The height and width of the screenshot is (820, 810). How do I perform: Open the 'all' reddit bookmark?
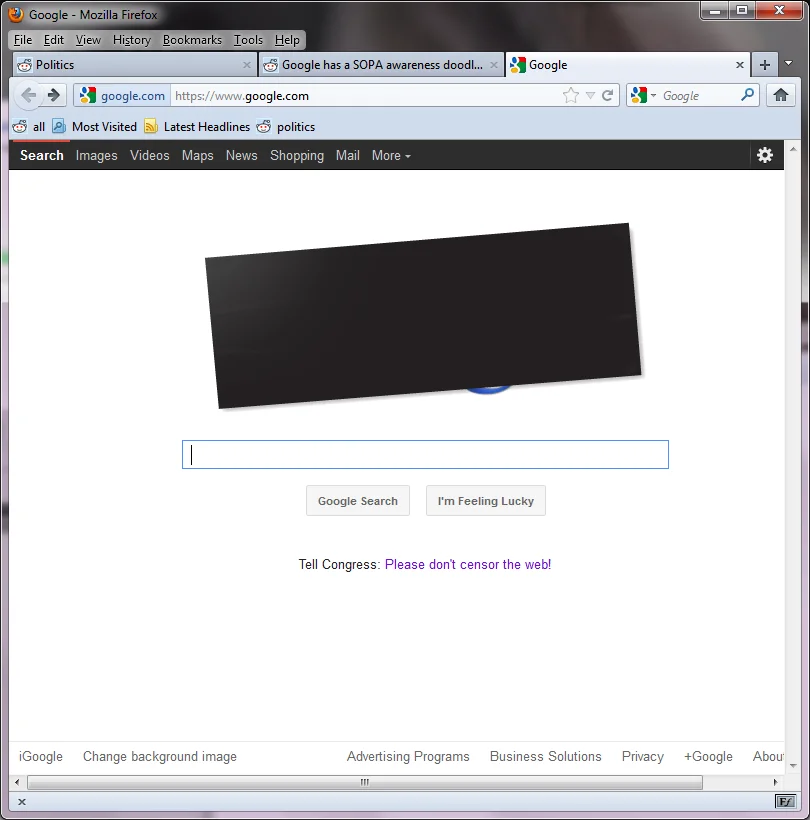coord(29,127)
